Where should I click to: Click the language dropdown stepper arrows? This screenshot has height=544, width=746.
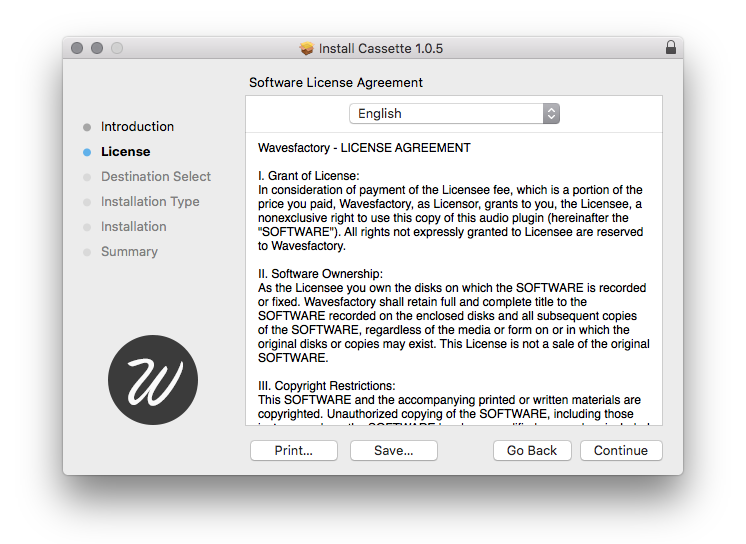(x=551, y=114)
